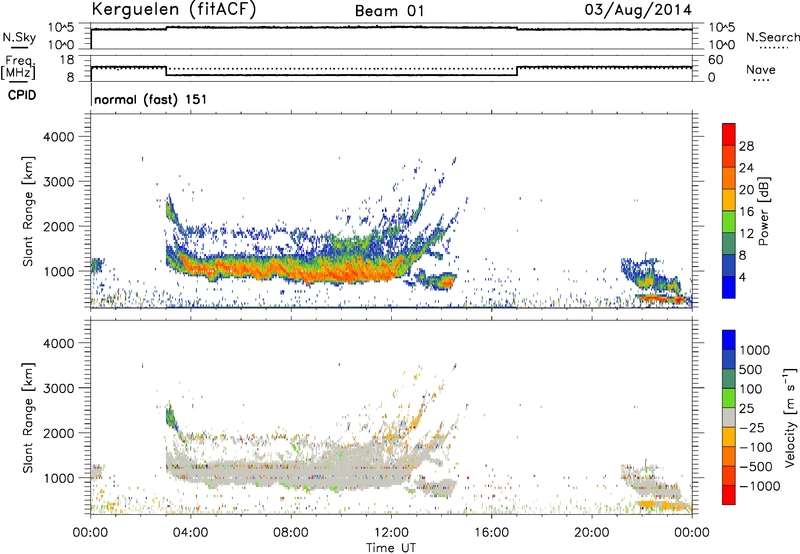Click the gray segment of velocity colorbar
This screenshot has height=554, width=800.
pyautogui.click(x=729, y=418)
